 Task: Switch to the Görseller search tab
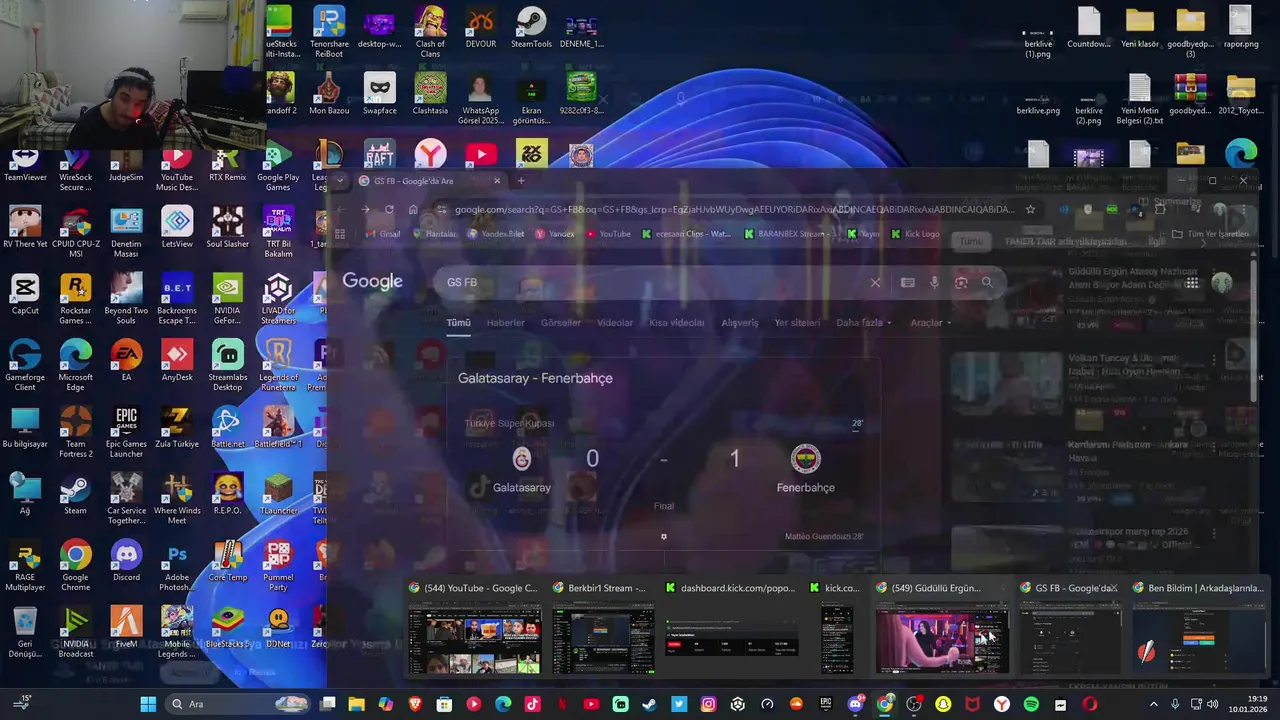point(560,323)
